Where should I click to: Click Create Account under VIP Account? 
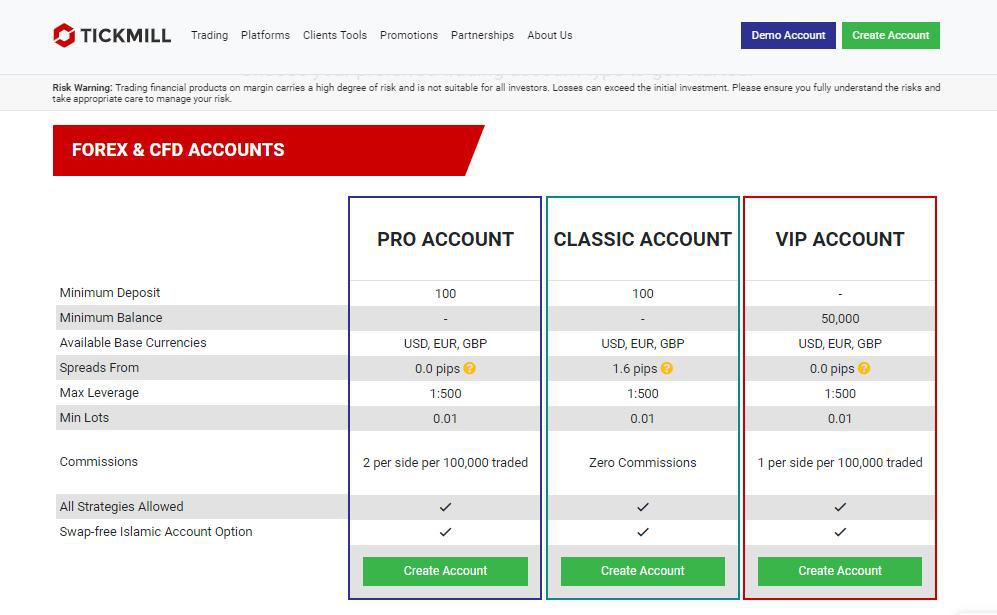pos(840,571)
